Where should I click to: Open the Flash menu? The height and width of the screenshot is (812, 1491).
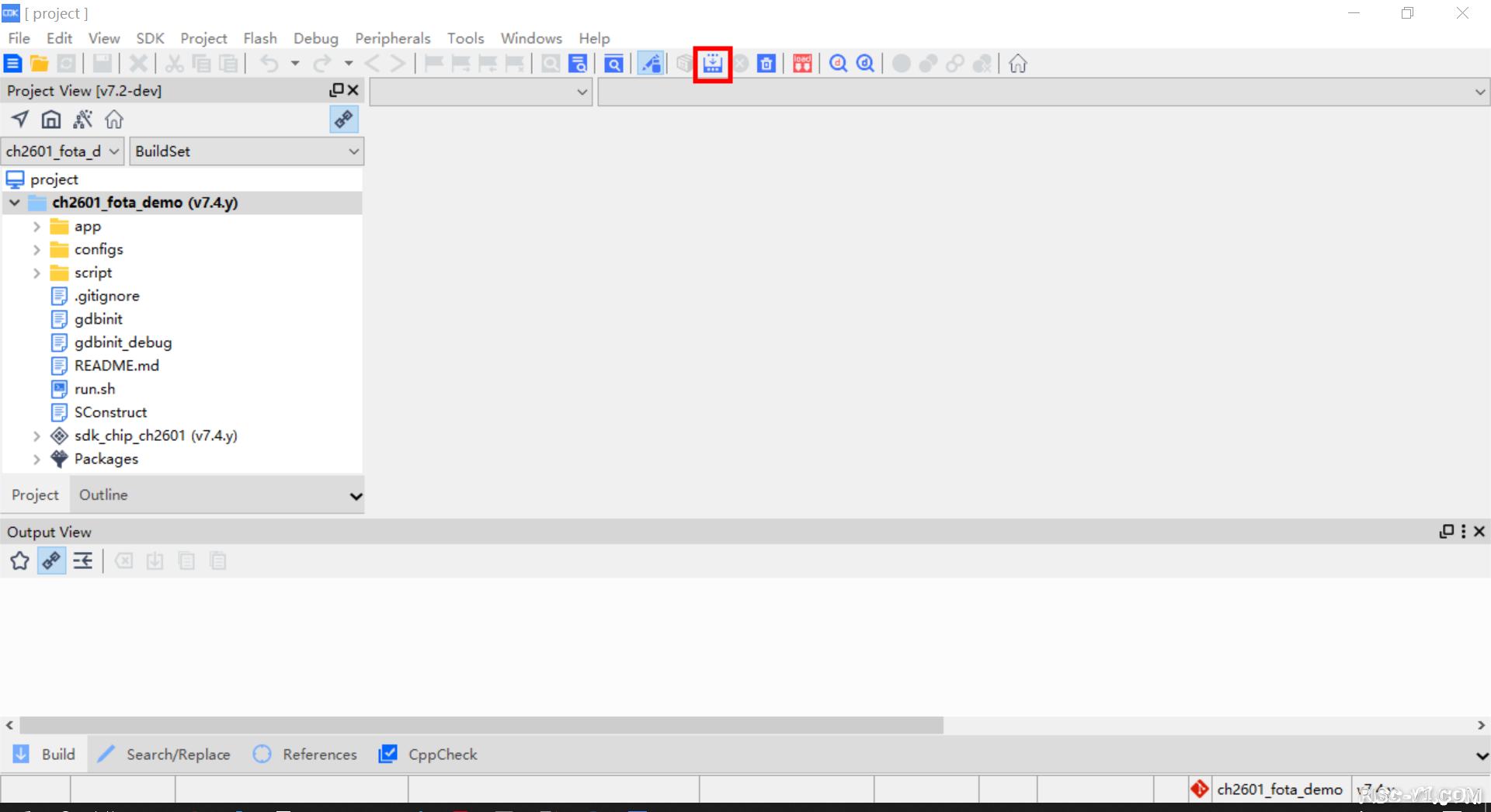click(x=260, y=38)
